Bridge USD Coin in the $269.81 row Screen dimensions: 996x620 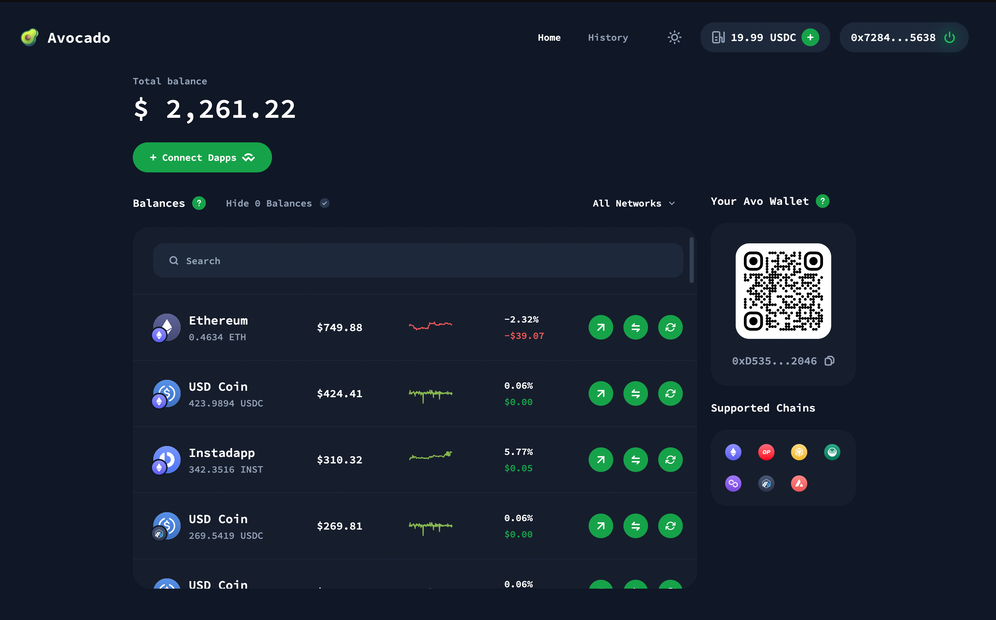pos(670,525)
